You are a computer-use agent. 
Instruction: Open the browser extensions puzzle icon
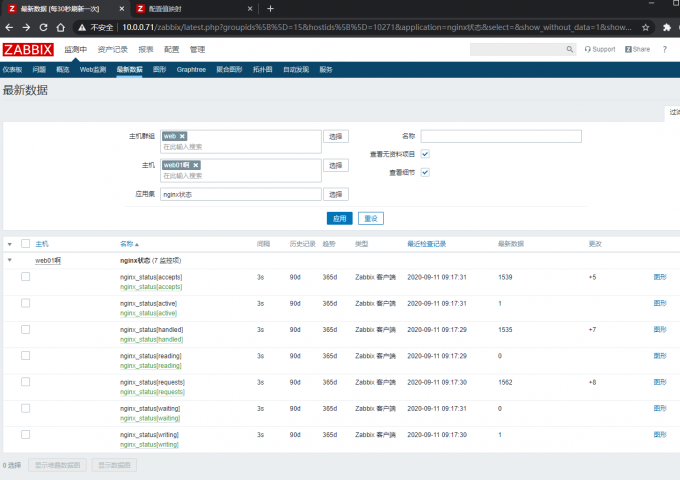tap(667, 27)
